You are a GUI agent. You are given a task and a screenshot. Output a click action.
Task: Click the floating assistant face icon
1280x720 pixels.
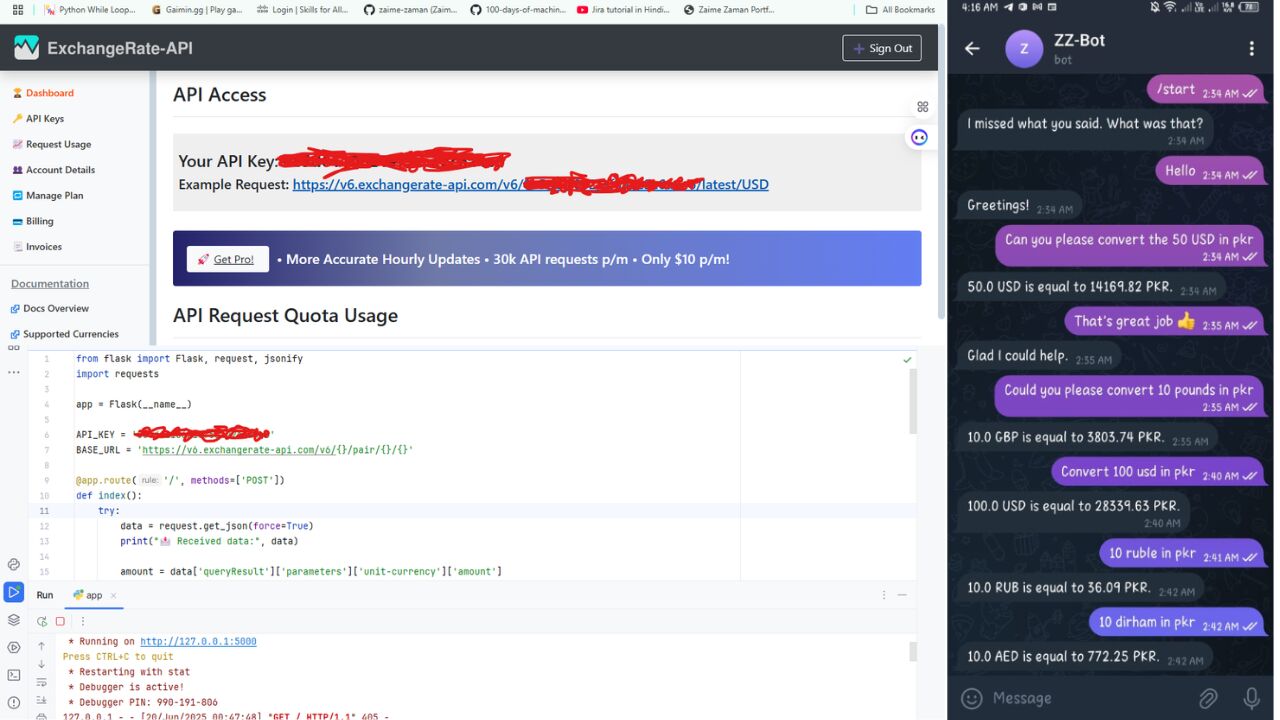click(919, 137)
